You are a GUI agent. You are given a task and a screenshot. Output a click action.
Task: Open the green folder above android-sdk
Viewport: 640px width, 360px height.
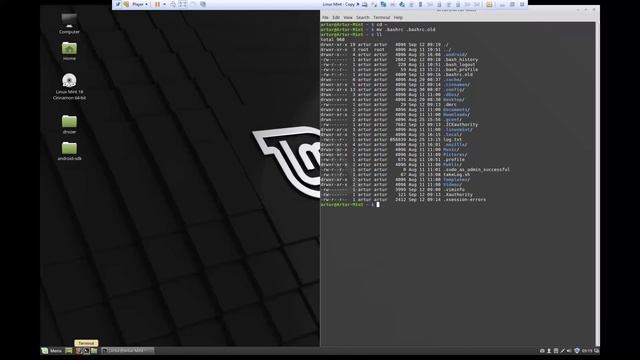pos(69,124)
